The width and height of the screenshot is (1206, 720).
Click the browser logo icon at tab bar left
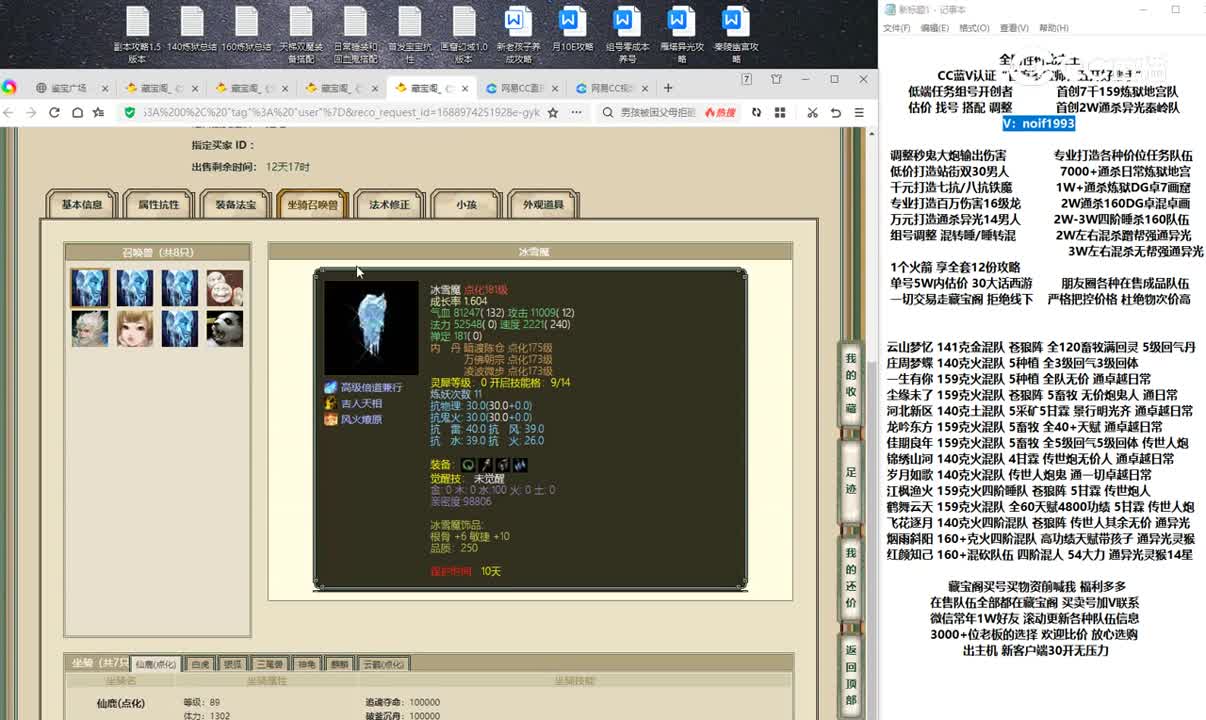coord(9,88)
